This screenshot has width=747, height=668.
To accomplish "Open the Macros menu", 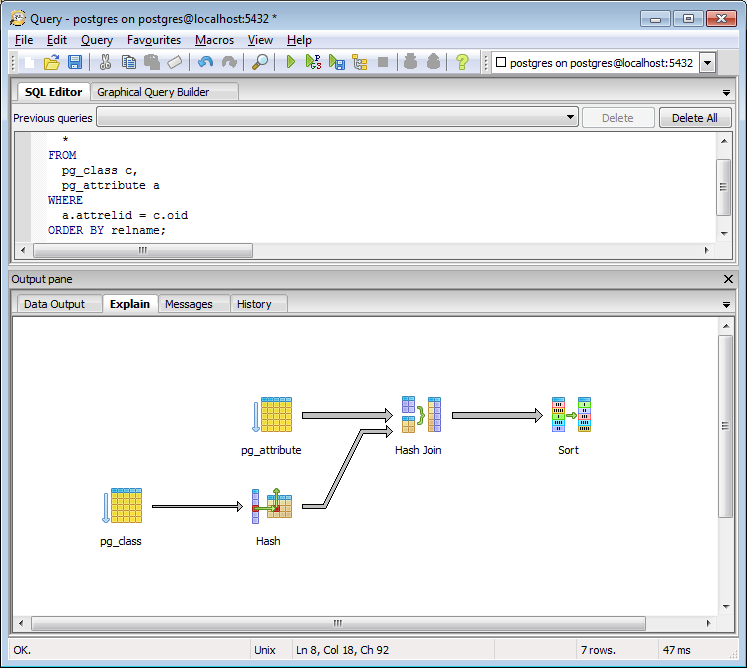I will tap(214, 40).
